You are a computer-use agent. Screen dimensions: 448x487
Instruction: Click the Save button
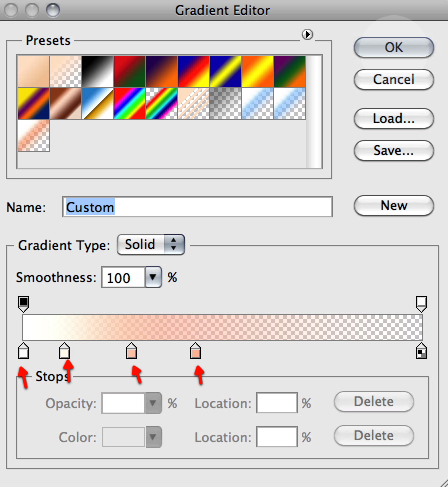pos(394,150)
